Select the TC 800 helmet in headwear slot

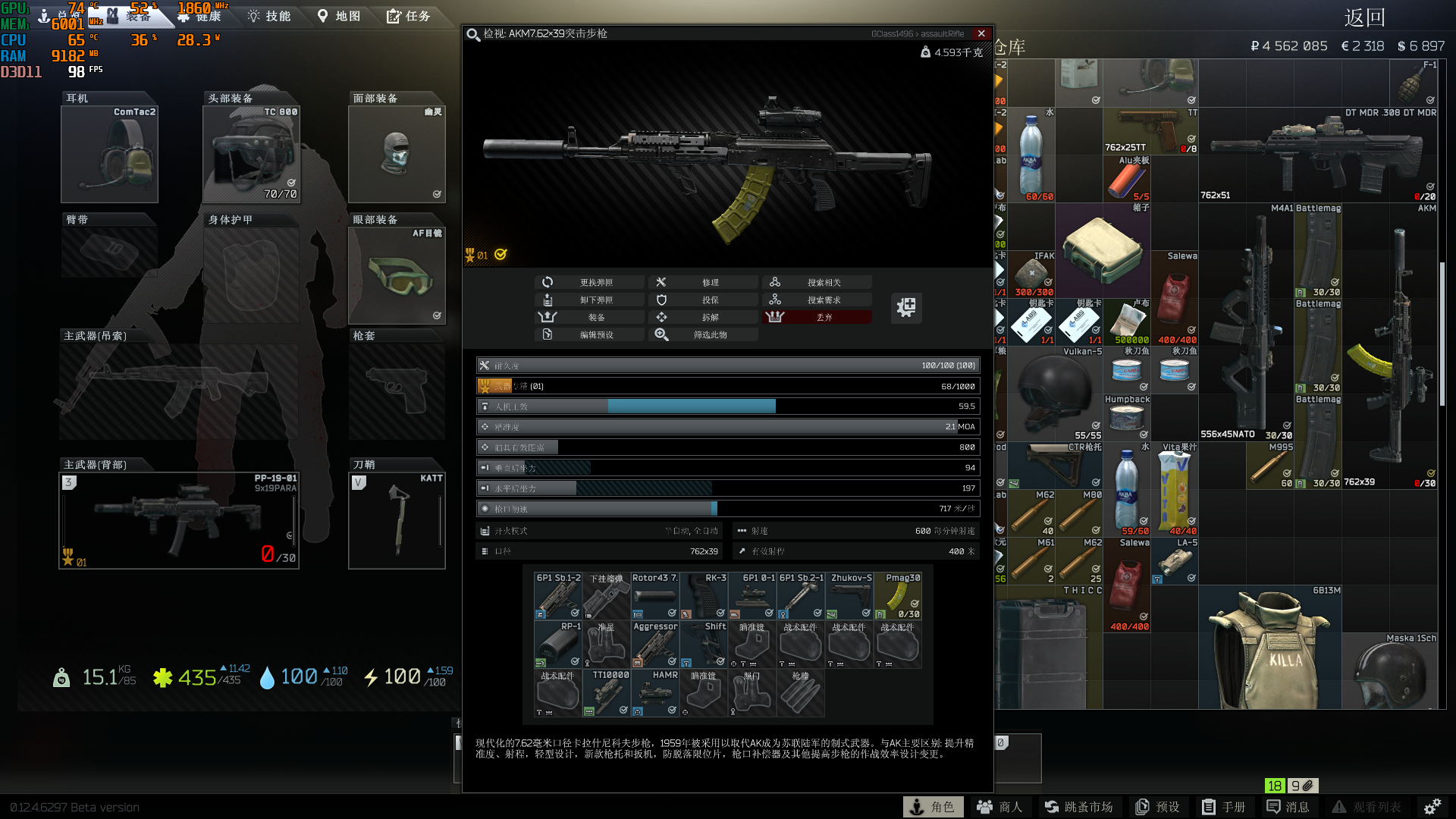point(251,154)
